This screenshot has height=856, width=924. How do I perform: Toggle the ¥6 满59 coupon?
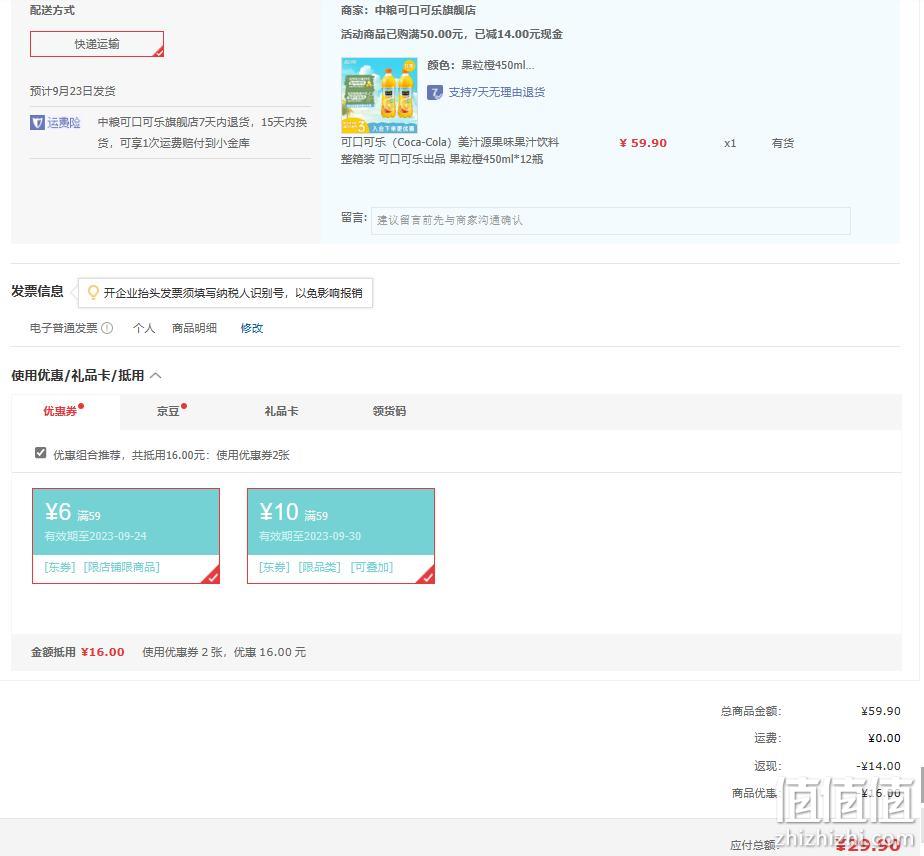point(126,536)
